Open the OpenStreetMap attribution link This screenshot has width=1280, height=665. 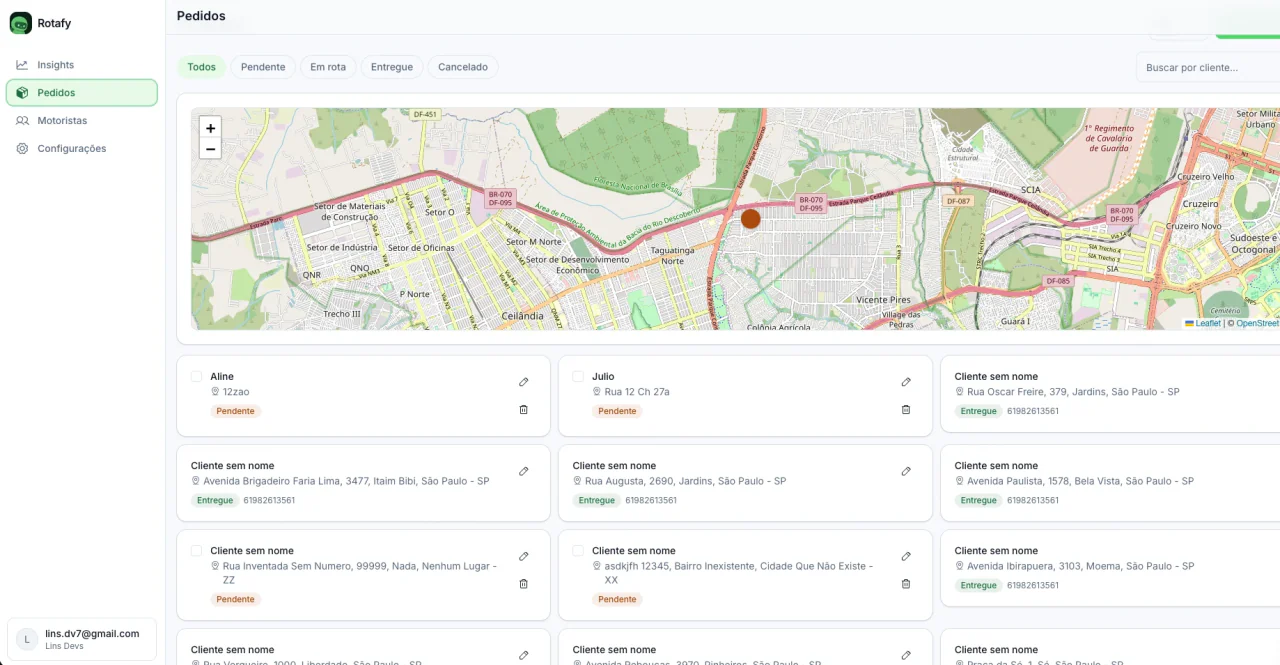coord(1258,324)
